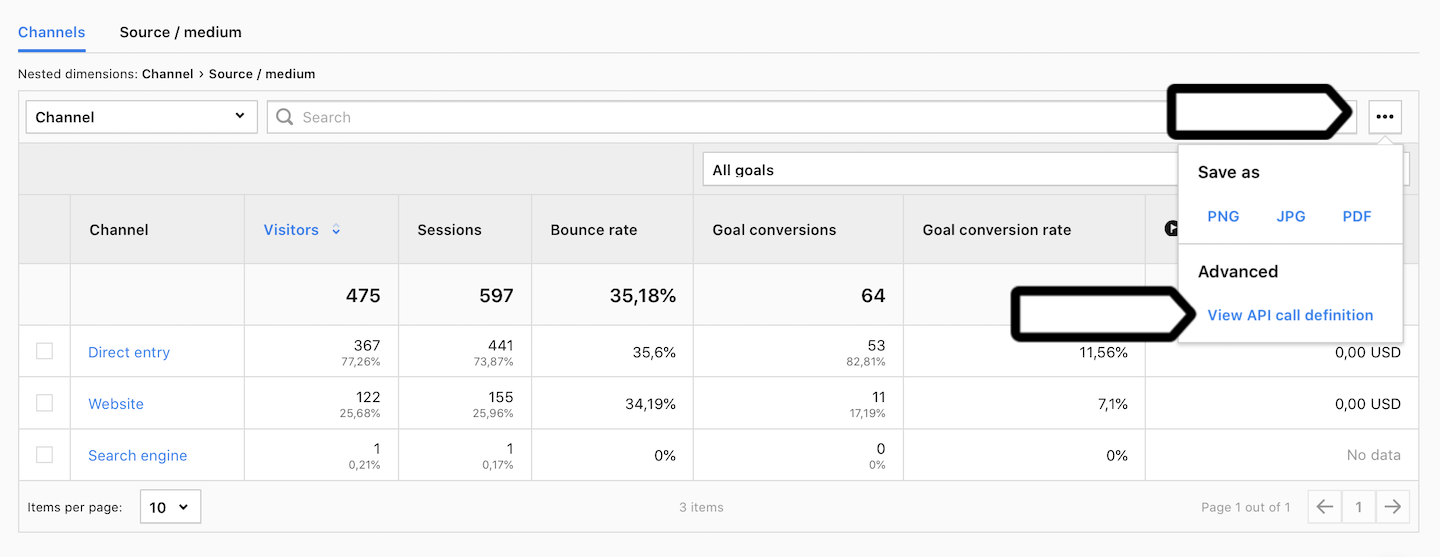Viewport: 1440px width, 557px height.
Task: Click the Page 1 out of 1 label
Action: click(1246, 507)
